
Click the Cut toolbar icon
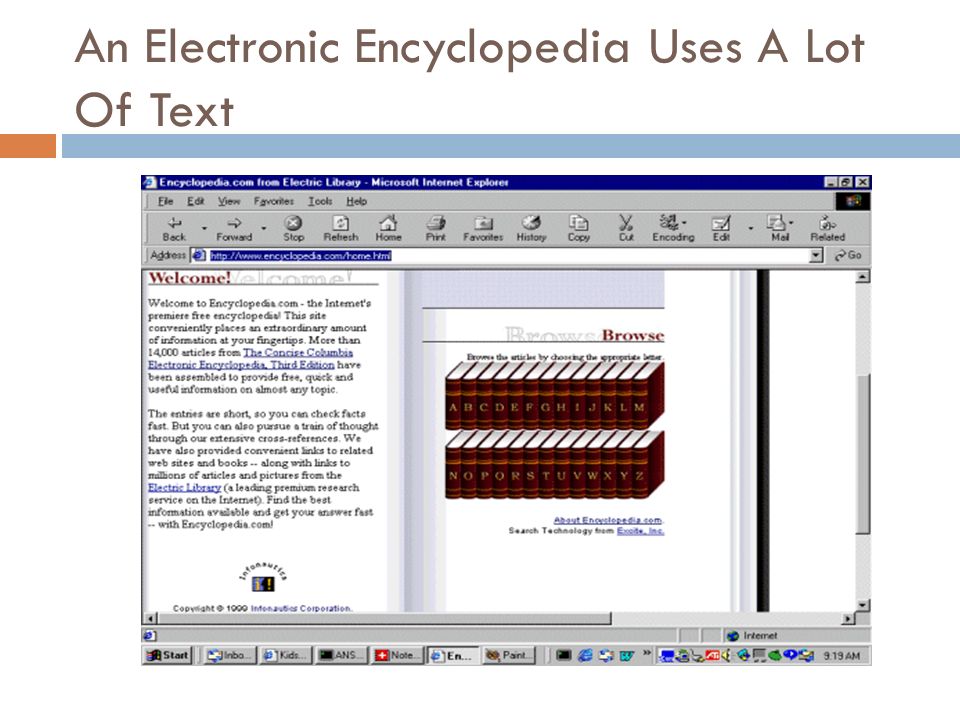point(626,229)
